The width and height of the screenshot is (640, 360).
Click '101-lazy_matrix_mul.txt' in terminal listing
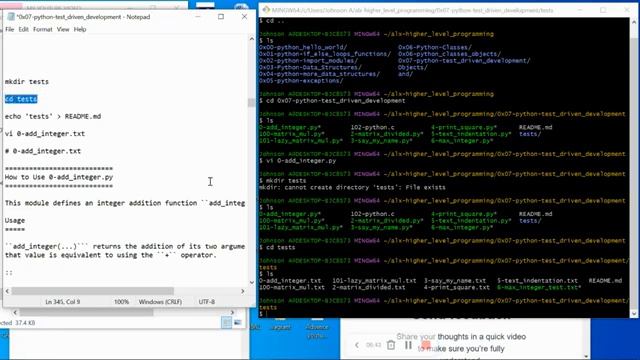coord(374,281)
